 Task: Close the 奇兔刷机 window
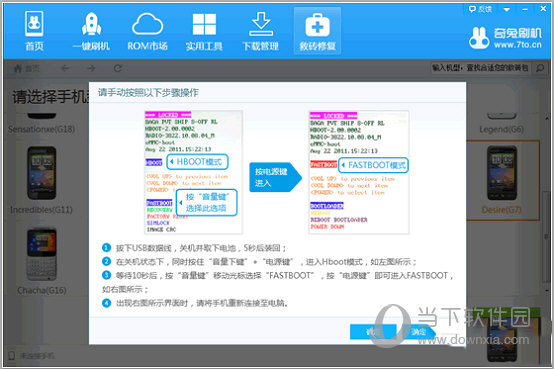click(543, 9)
